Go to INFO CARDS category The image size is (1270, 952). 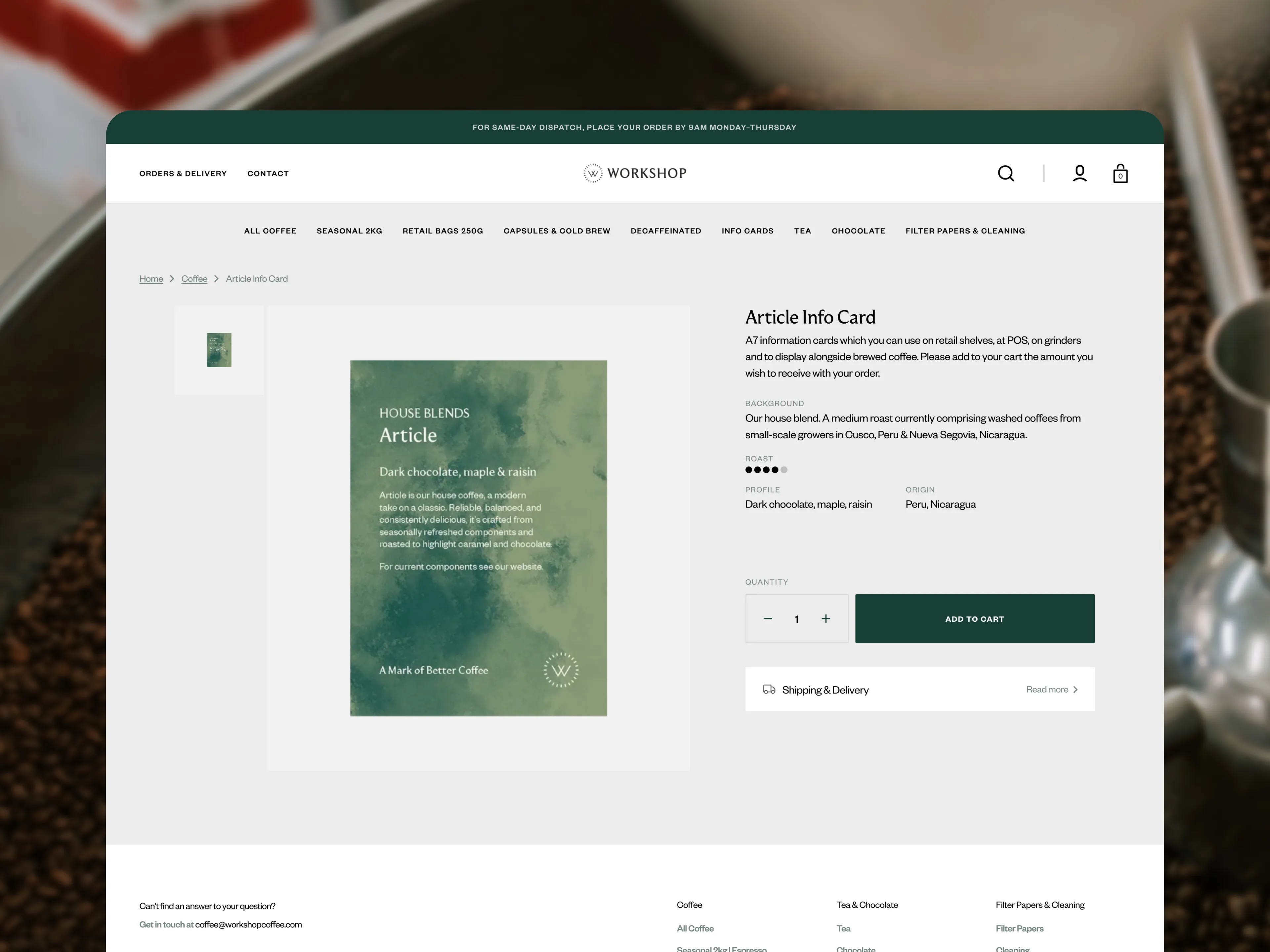747,231
